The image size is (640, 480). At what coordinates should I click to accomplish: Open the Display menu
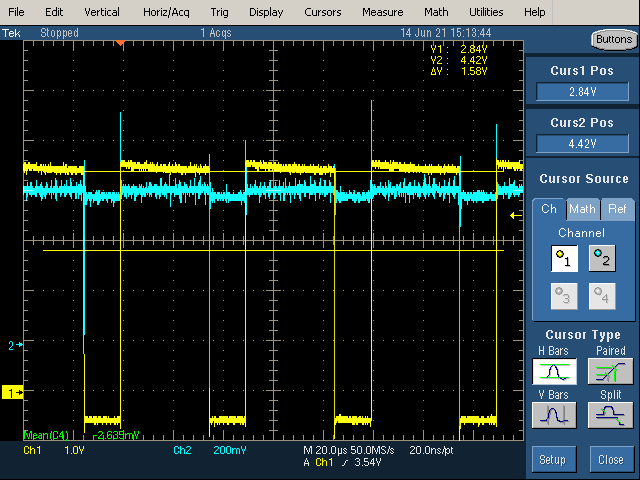click(x=266, y=12)
